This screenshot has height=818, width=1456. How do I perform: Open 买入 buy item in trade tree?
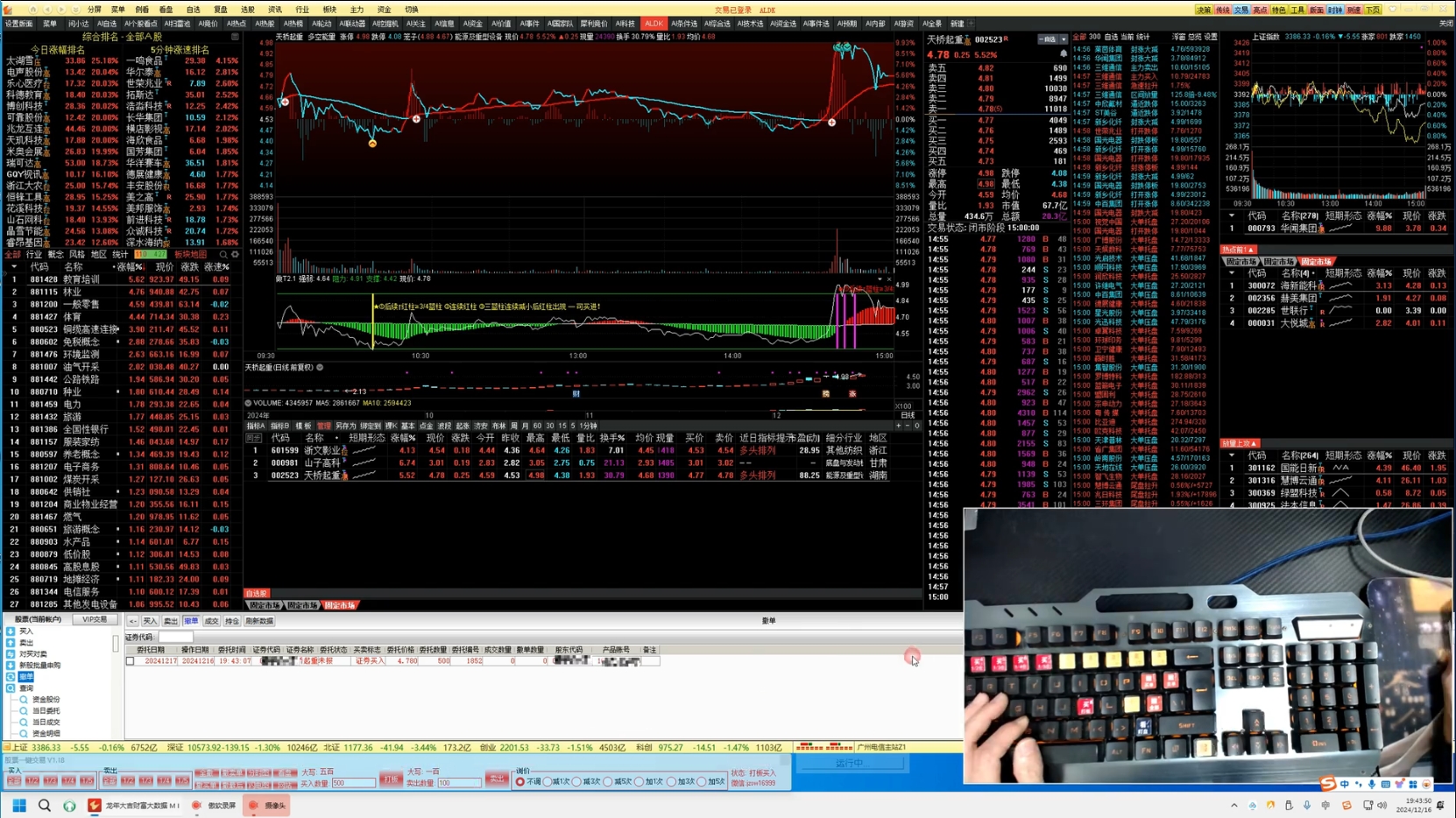point(26,631)
